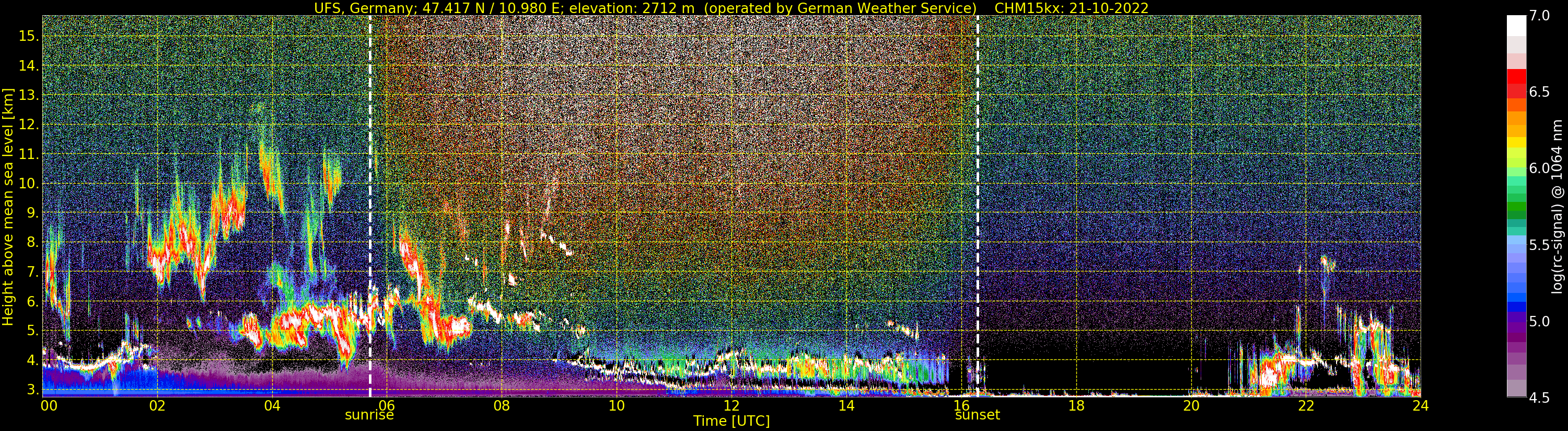
Task: Click the time tick label '10'
Action: coord(617,405)
